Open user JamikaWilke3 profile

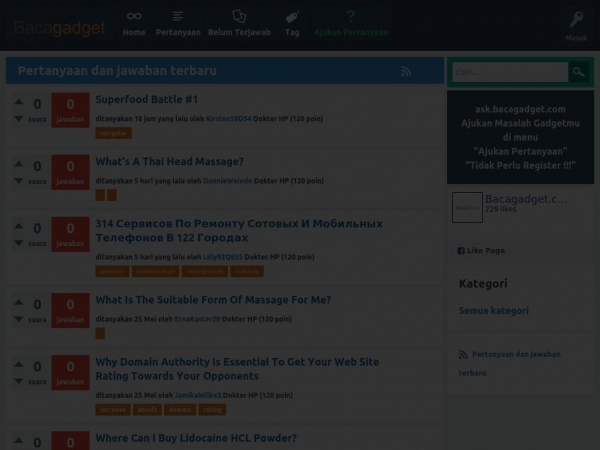[x=198, y=395]
